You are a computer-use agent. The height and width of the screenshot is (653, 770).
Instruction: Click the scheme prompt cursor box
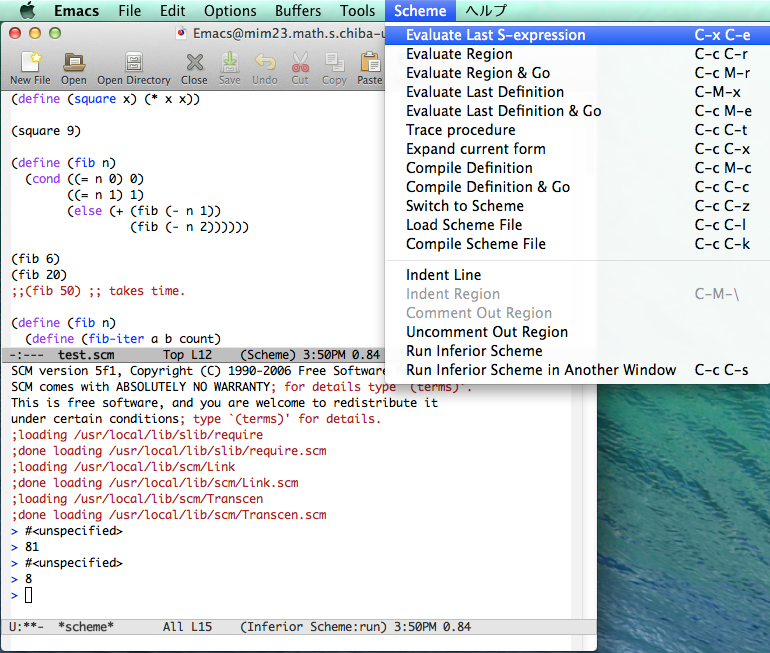[28, 595]
